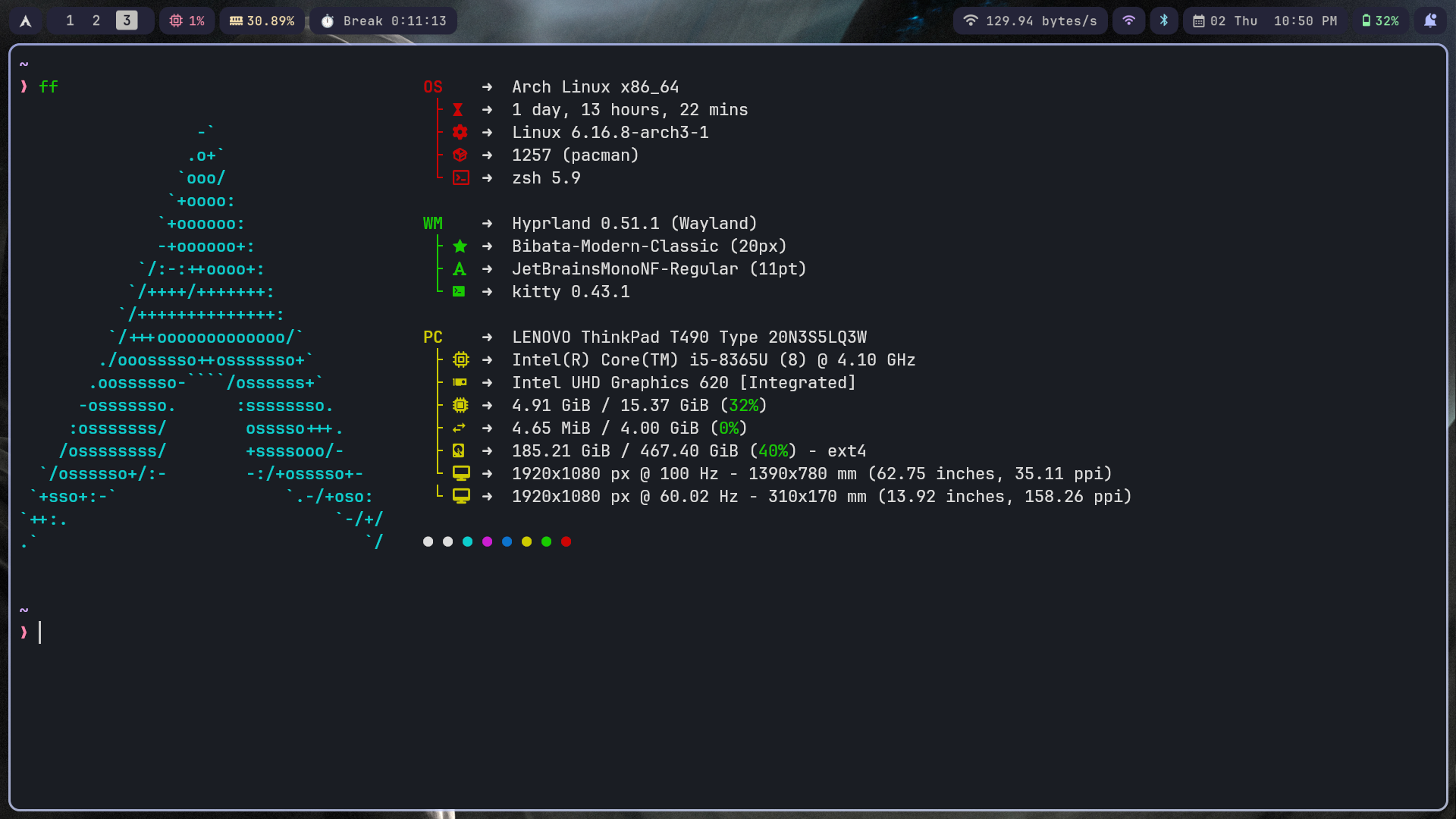Click the monitor icon for the 100 Hz display

click(461, 474)
